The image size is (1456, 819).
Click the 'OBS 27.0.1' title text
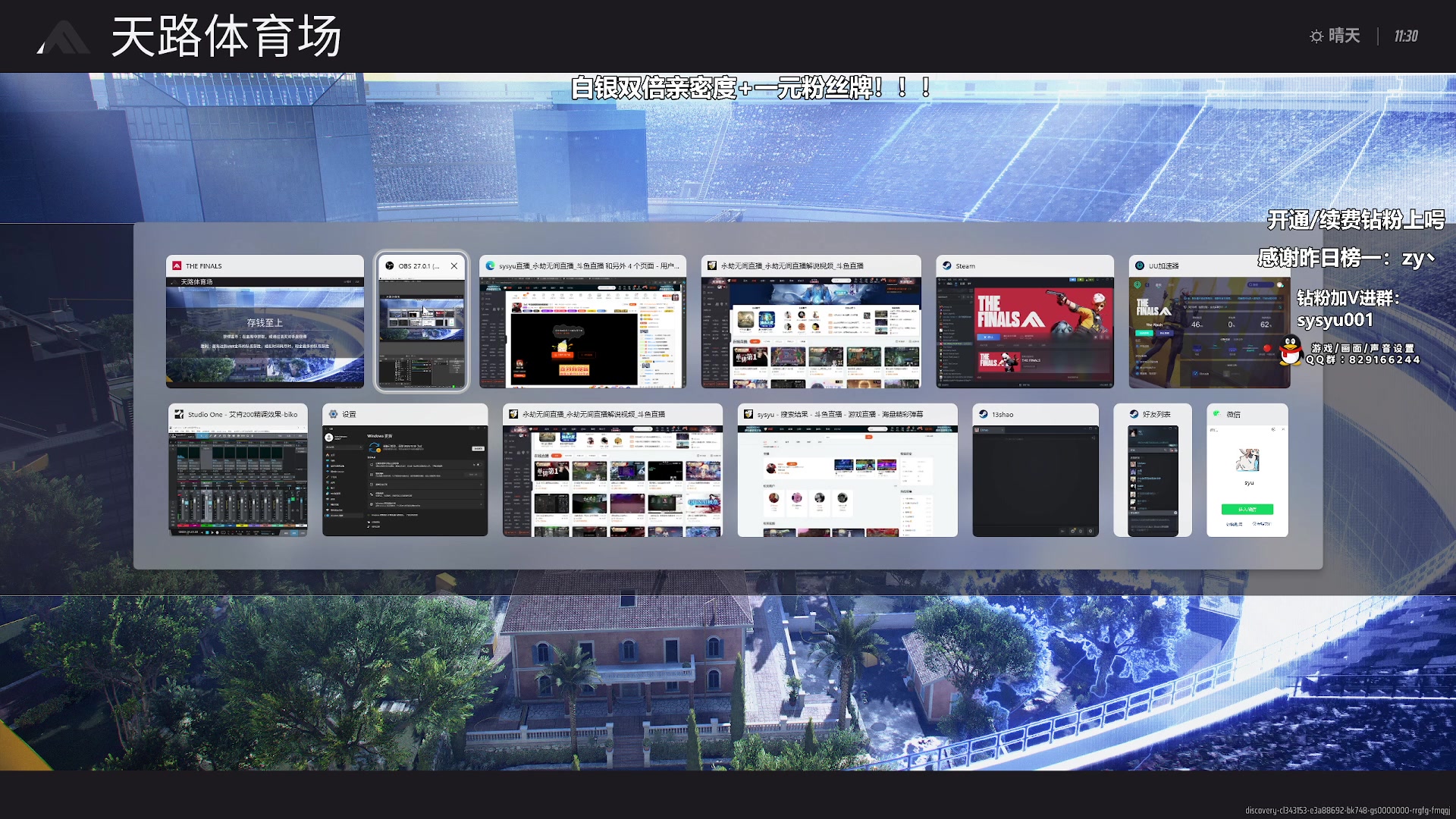pyautogui.click(x=419, y=266)
